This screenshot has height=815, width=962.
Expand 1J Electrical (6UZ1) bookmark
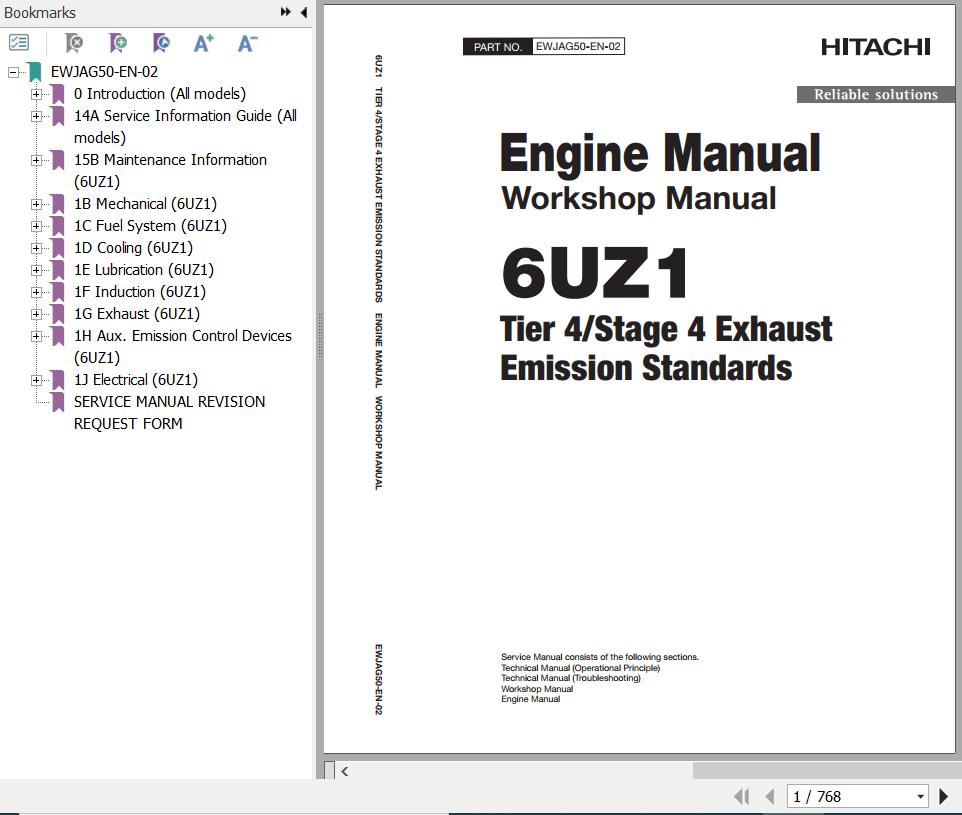36,380
